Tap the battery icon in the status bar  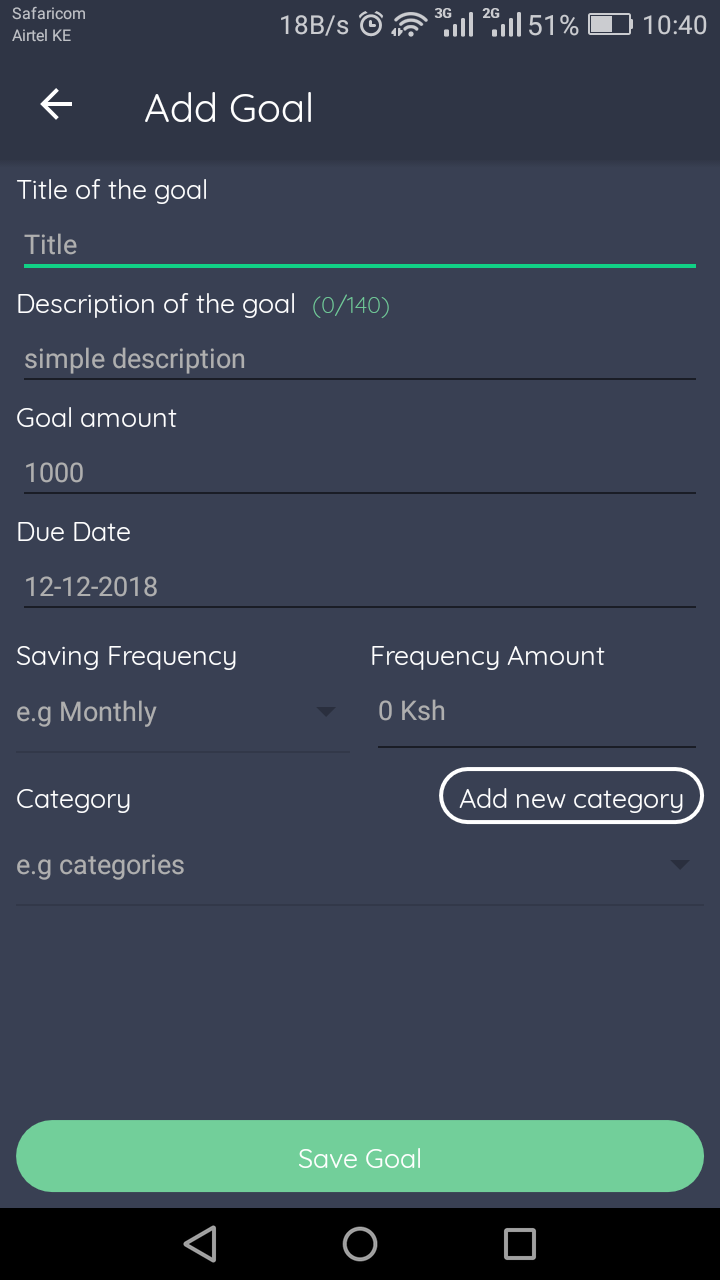click(610, 25)
